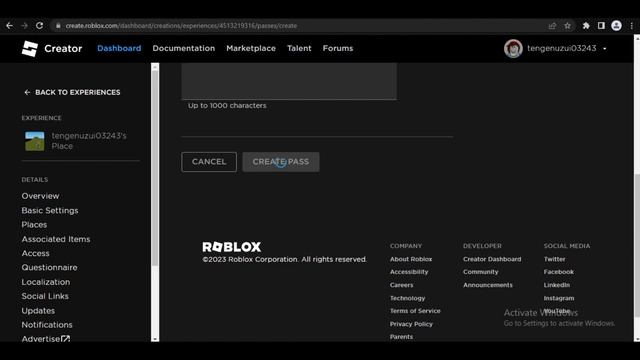Click Back to Experiences link
This screenshot has height=360, width=640.
coord(72,93)
